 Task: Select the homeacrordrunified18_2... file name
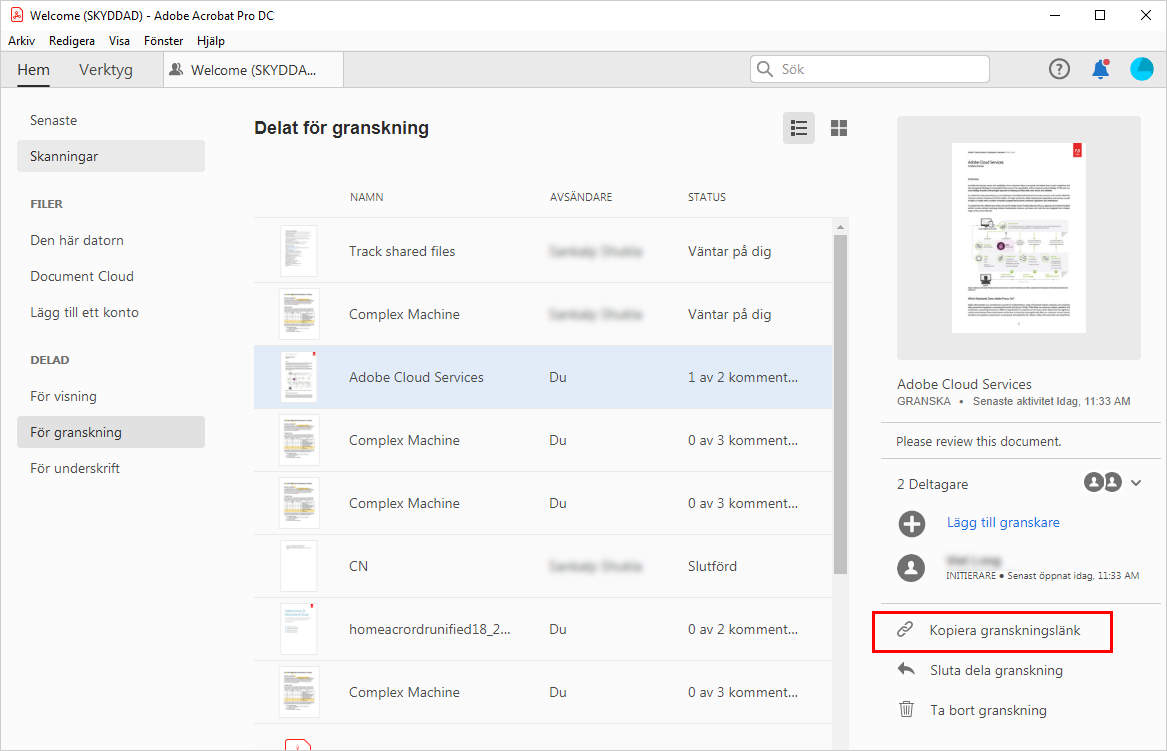(429, 630)
